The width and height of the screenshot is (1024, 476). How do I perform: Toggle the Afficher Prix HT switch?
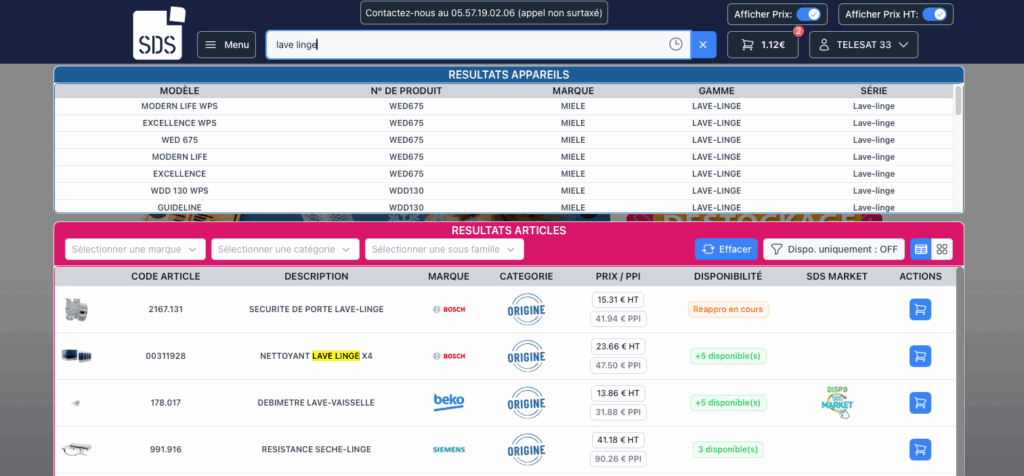click(935, 14)
